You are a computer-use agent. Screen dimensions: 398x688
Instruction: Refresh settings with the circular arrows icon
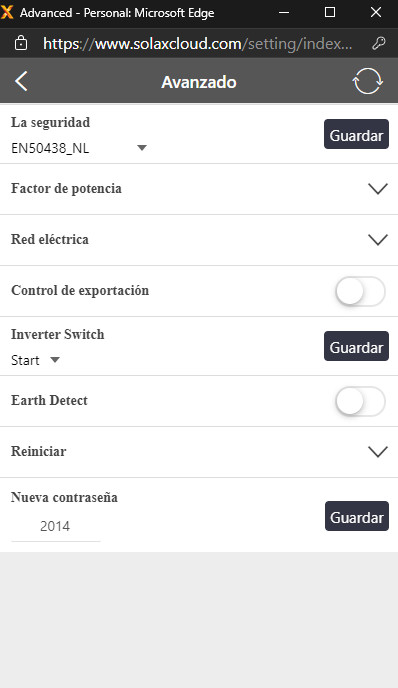pyautogui.click(x=368, y=81)
